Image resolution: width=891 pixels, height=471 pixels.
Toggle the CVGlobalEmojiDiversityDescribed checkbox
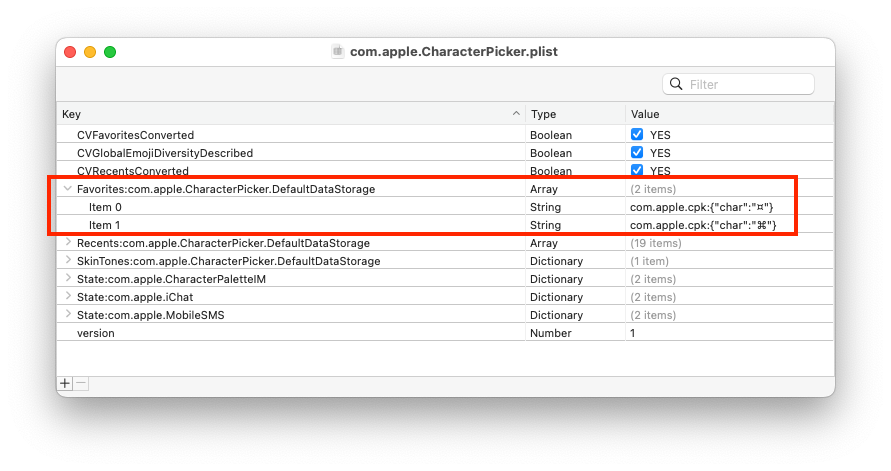pyautogui.click(x=637, y=153)
